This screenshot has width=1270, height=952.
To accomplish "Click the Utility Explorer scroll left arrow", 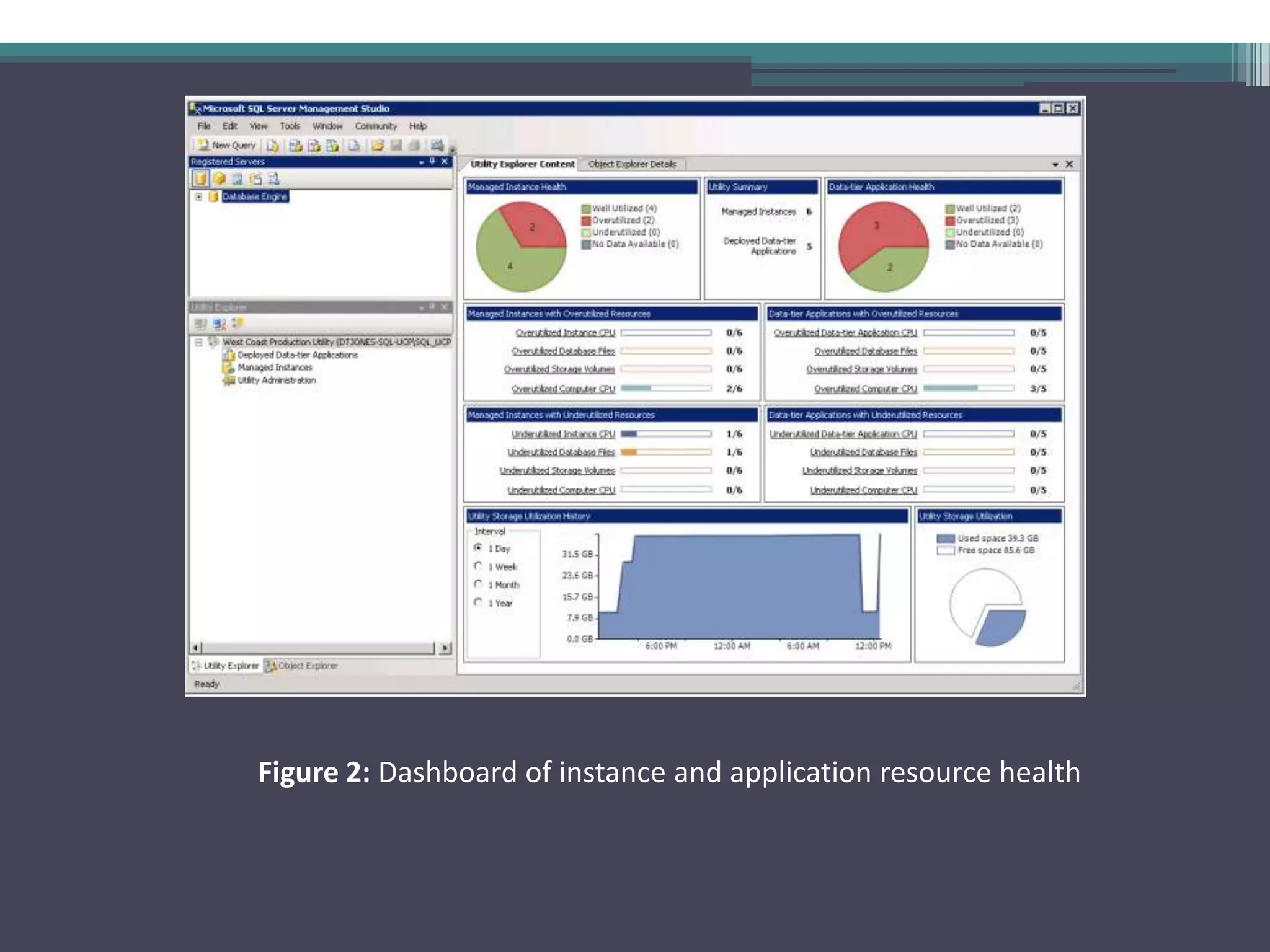I will pos(196,648).
